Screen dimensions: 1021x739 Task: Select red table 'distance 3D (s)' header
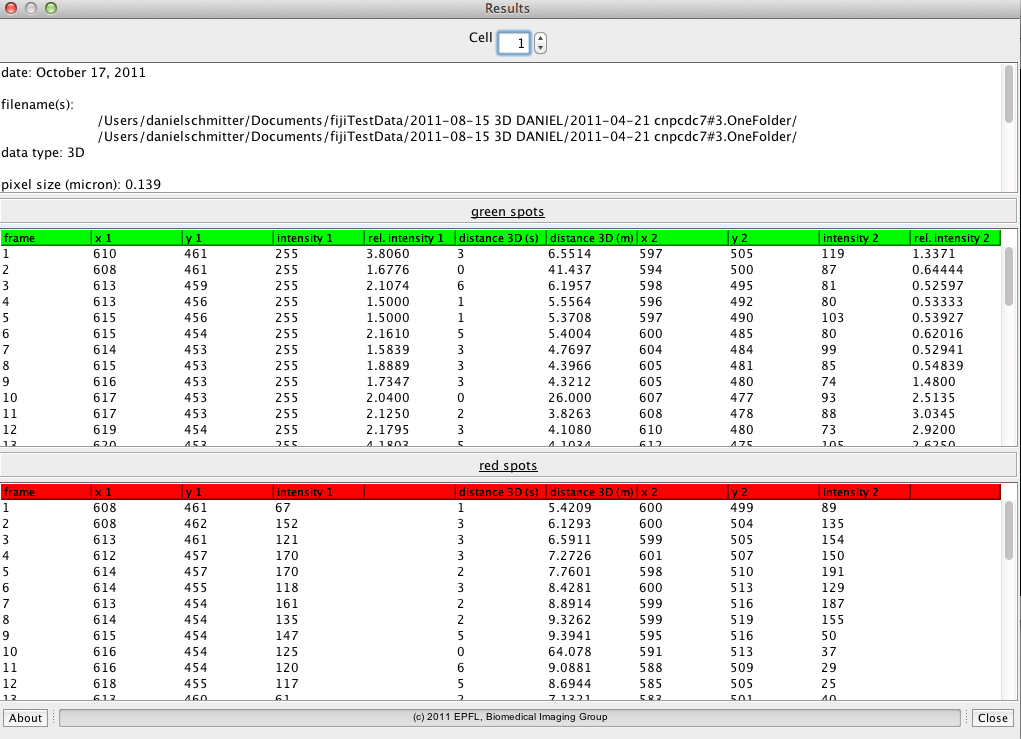coord(499,492)
